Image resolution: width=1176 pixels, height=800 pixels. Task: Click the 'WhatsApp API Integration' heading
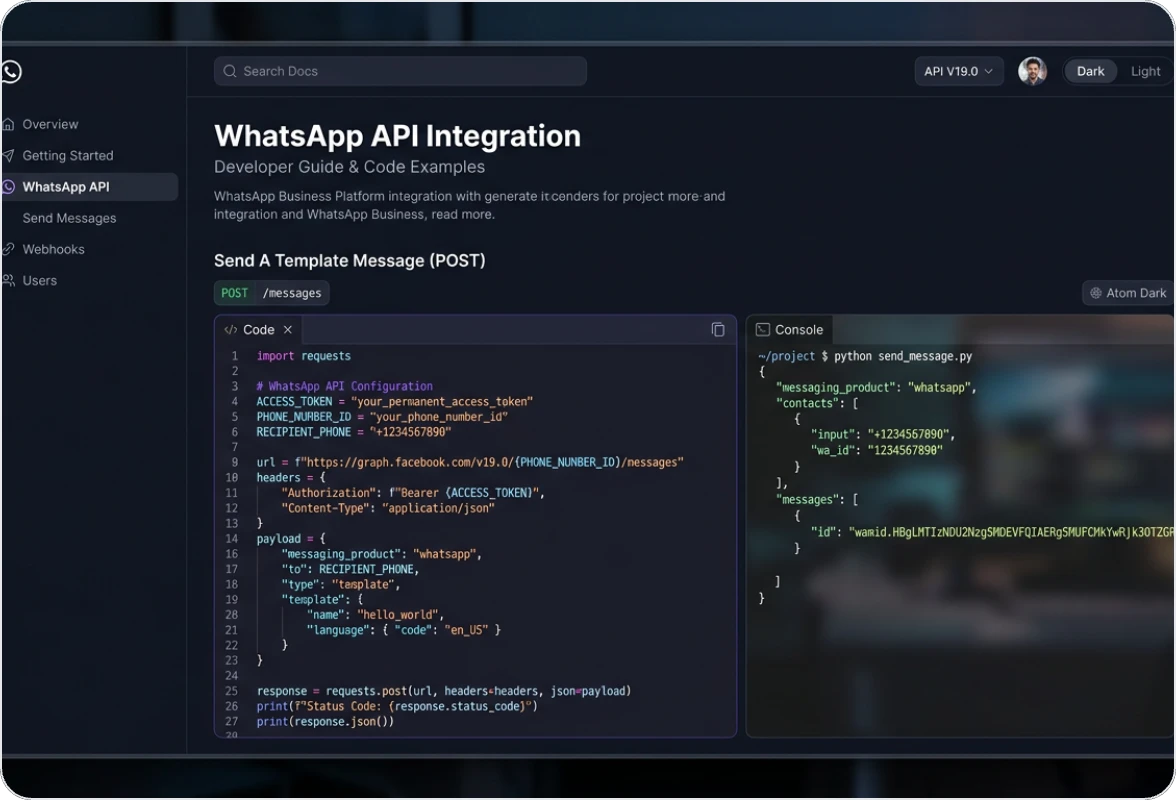(398, 136)
